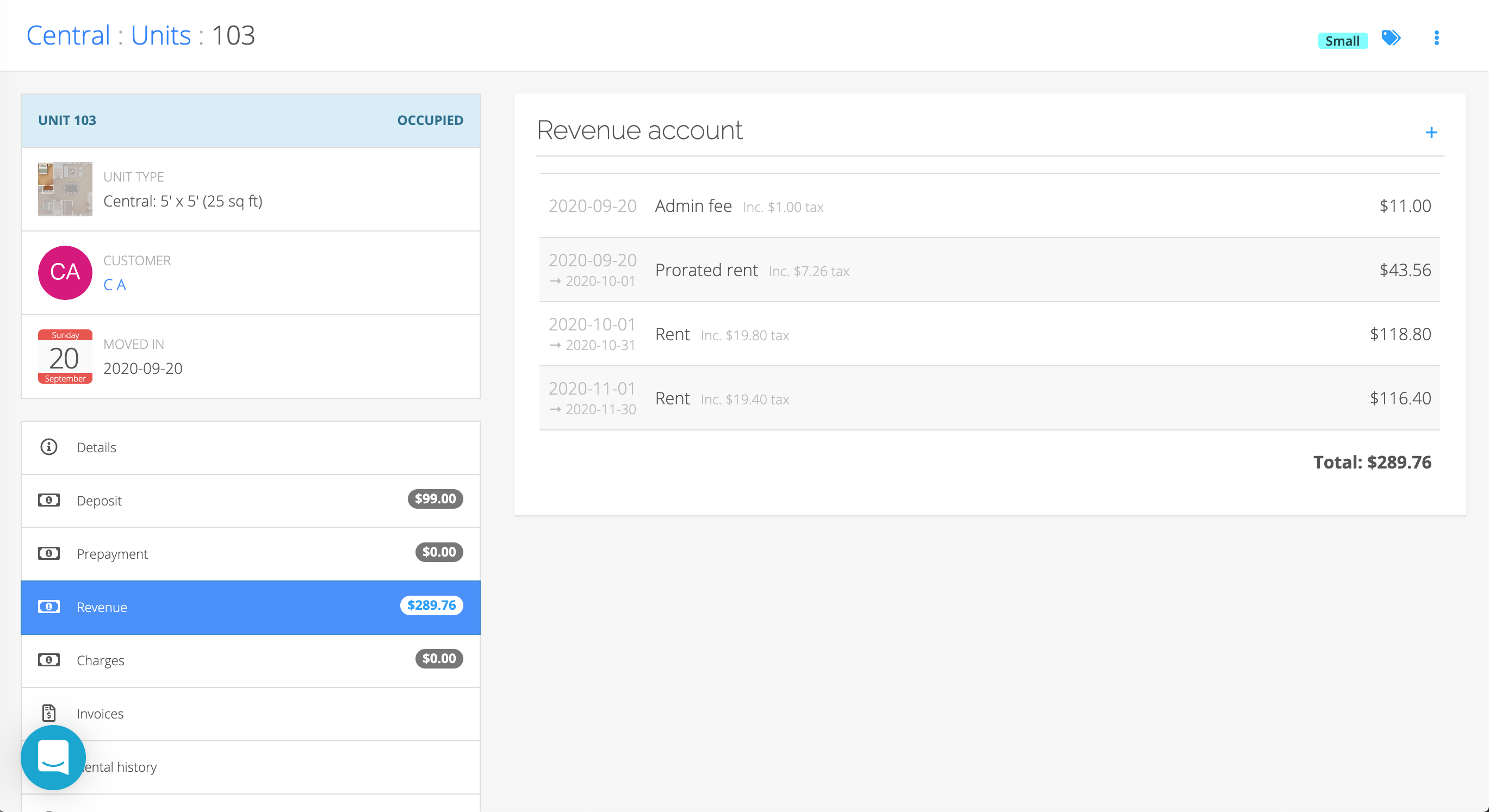
Task: Open the three-dot more options menu
Action: [x=1436, y=38]
